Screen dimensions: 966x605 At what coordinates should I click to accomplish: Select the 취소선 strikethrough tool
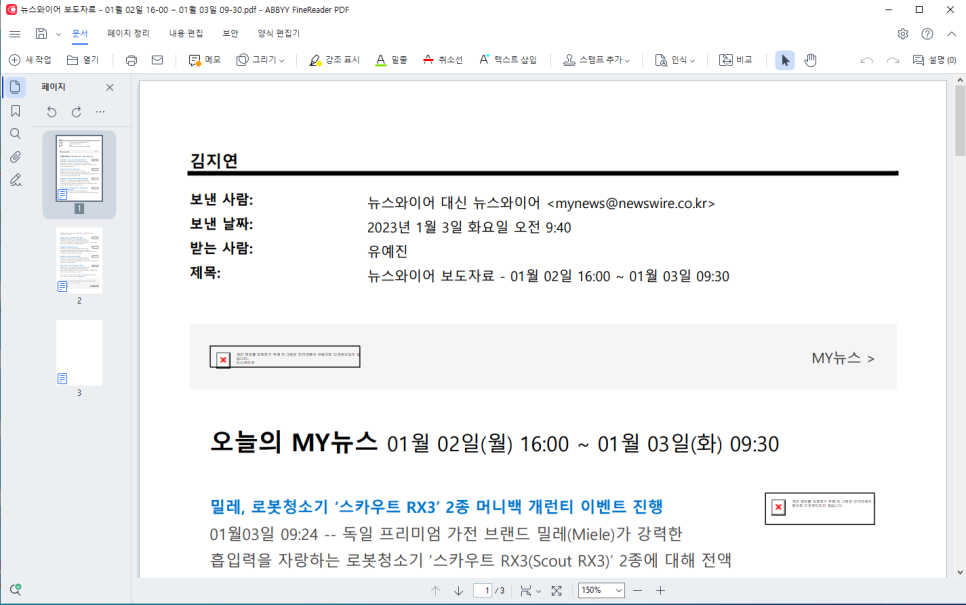[x=443, y=60]
